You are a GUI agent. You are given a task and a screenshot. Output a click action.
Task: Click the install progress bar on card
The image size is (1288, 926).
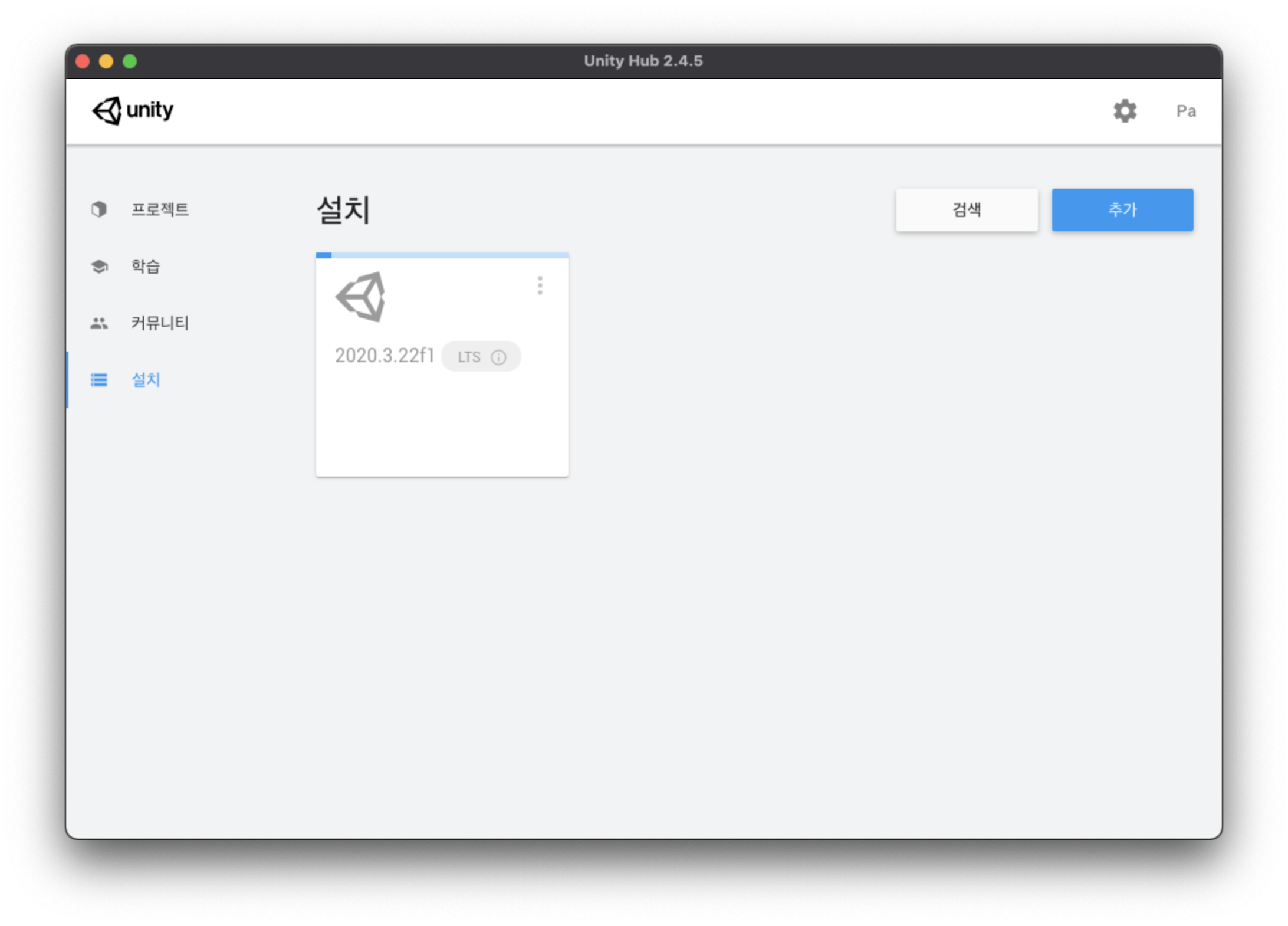click(x=442, y=255)
